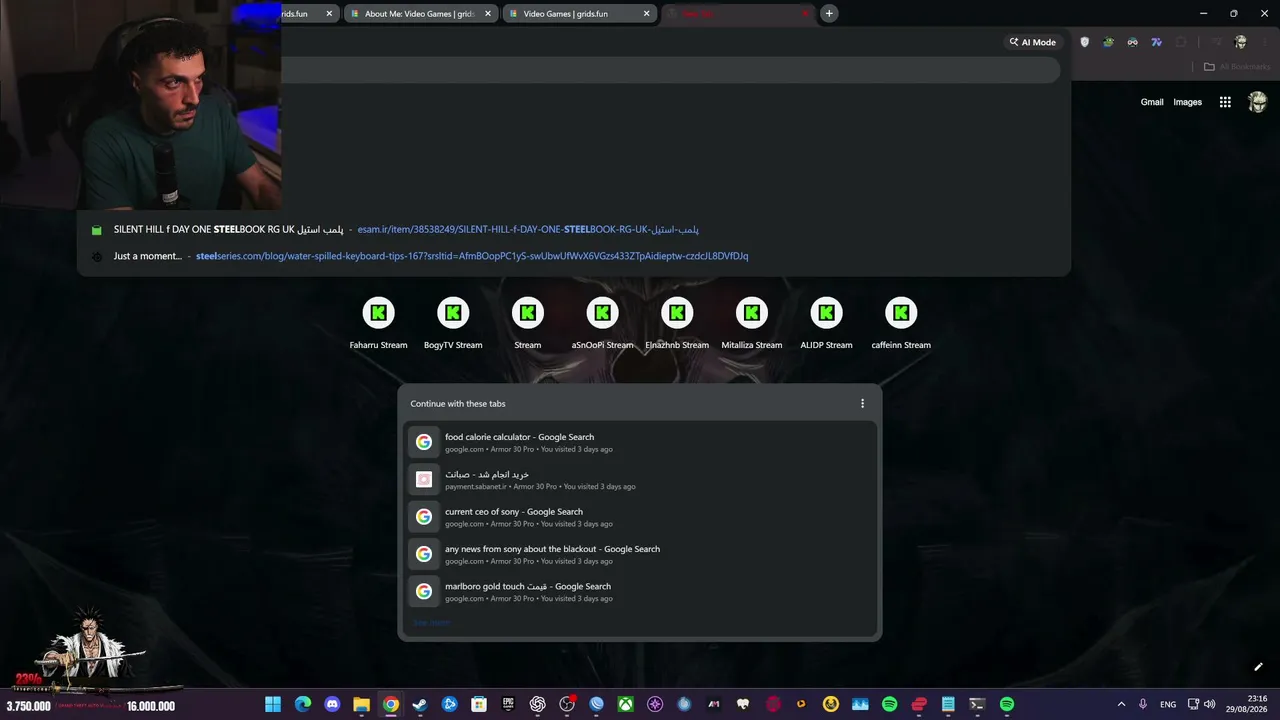Open the green Spotify icon beside the Start-side apps
The image size is (1280, 720).
tap(890, 704)
